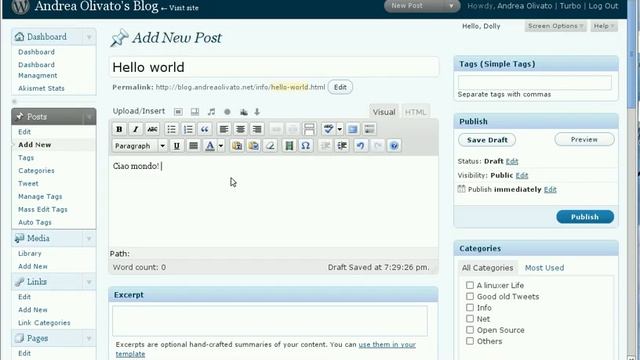Add video via Upload/Insert

(195, 112)
